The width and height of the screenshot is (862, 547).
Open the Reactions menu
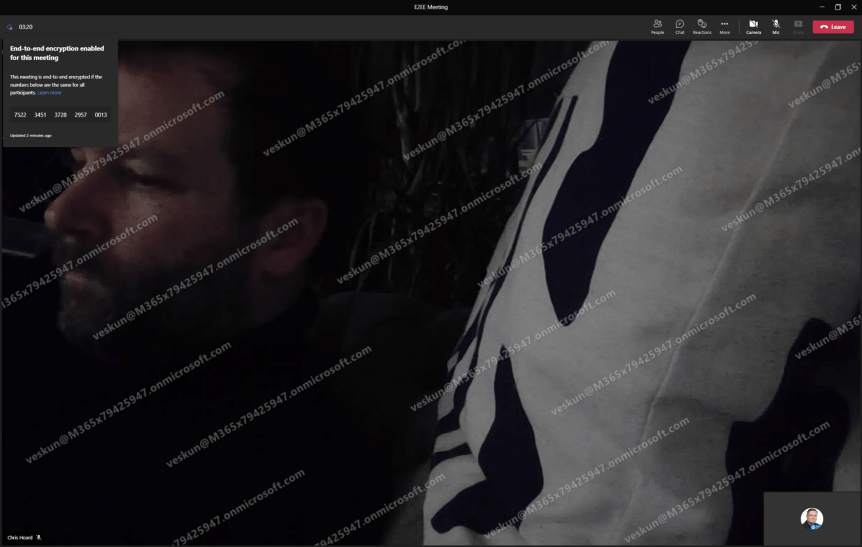(x=702, y=26)
